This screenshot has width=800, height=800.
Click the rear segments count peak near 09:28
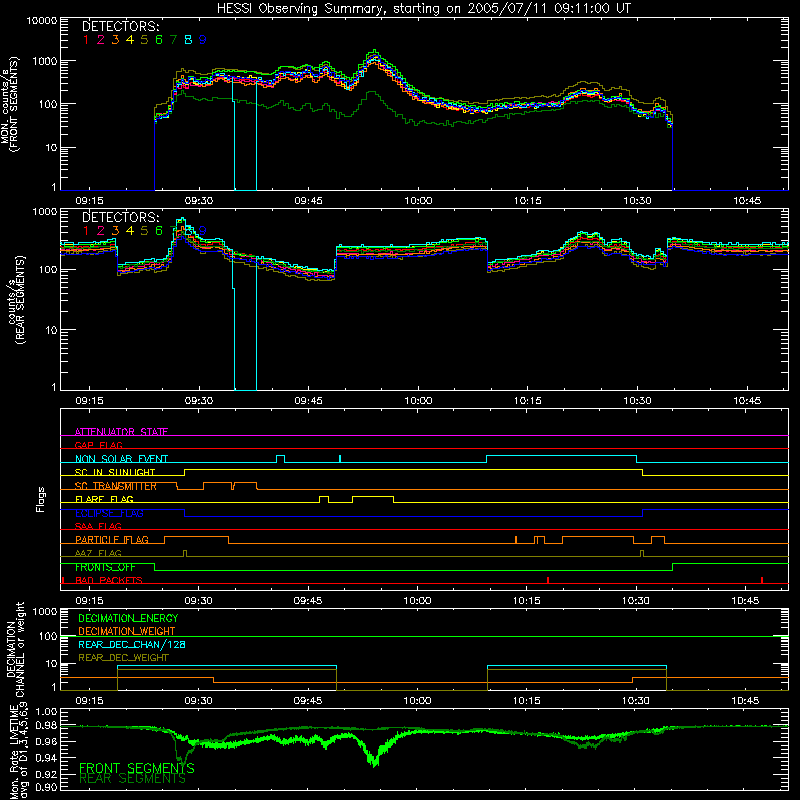click(181, 221)
